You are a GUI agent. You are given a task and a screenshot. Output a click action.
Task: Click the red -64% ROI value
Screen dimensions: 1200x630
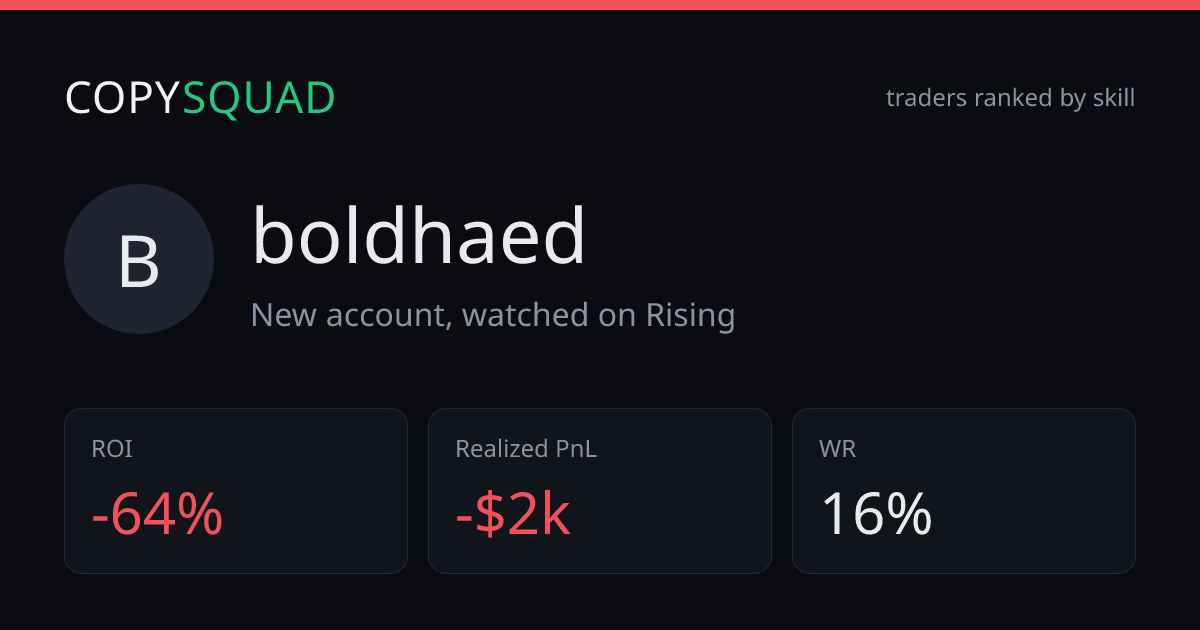click(x=157, y=515)
